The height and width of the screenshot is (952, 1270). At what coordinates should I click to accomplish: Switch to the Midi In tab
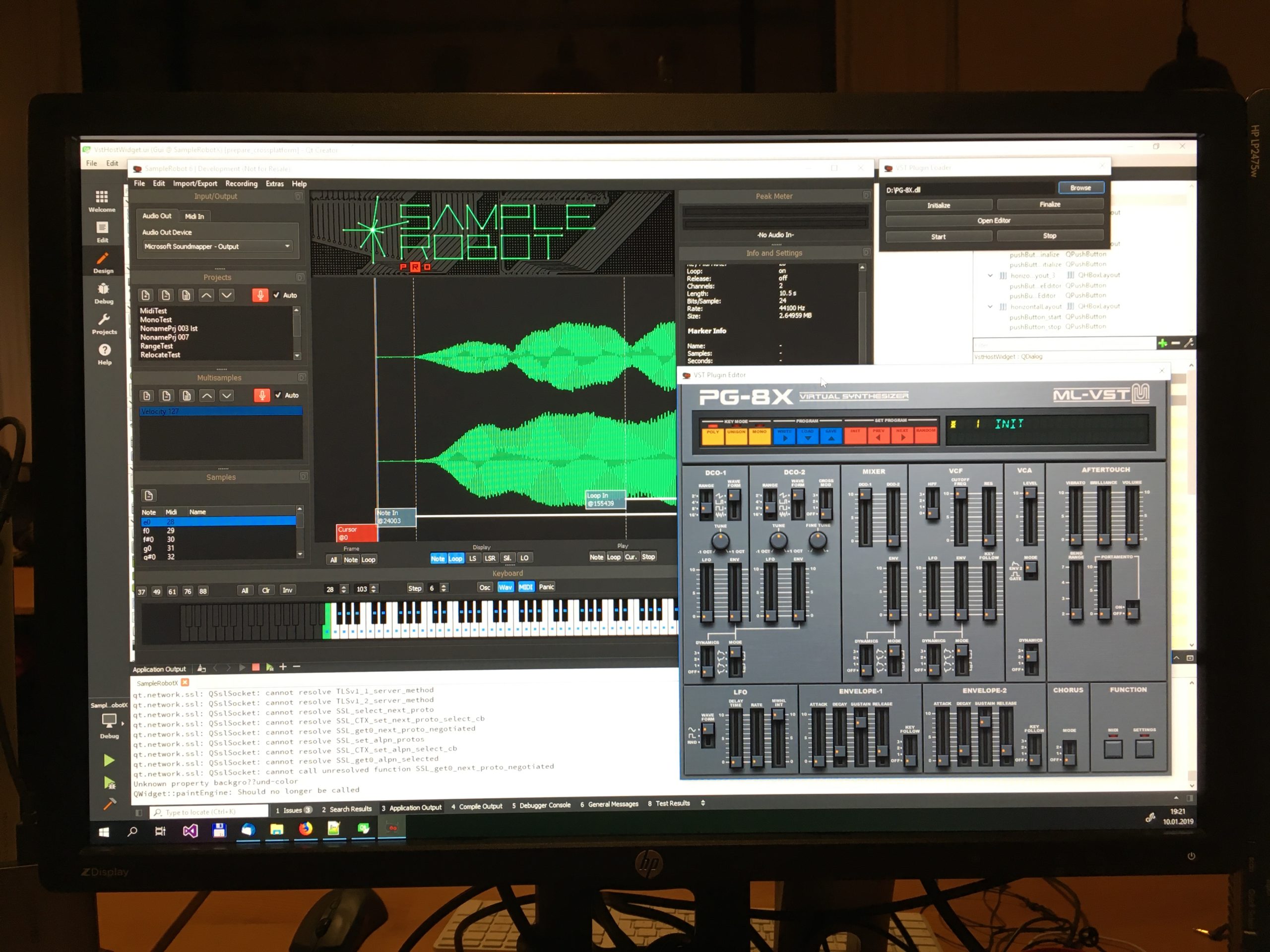coord(194,216)
